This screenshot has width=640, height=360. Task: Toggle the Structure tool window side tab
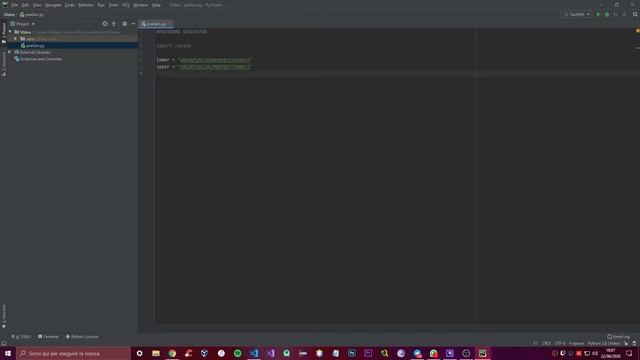point(4,63)
